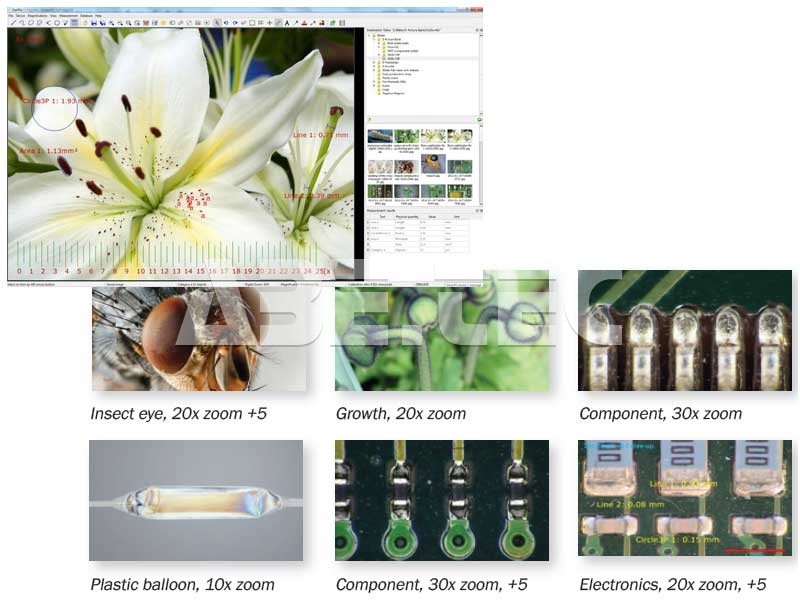Click the 'Physical quantity' column header

tap(403, 216)
